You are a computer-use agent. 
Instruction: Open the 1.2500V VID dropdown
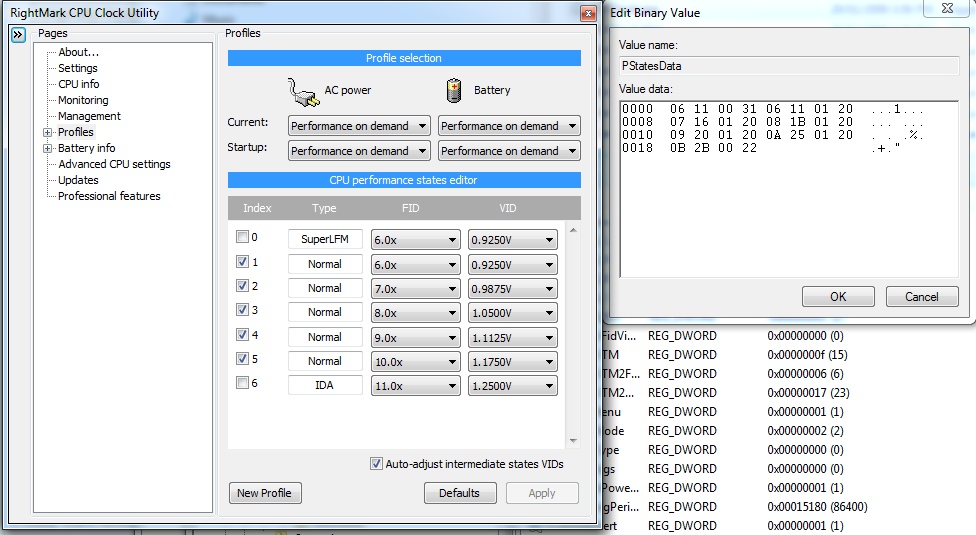coord(512,386)
